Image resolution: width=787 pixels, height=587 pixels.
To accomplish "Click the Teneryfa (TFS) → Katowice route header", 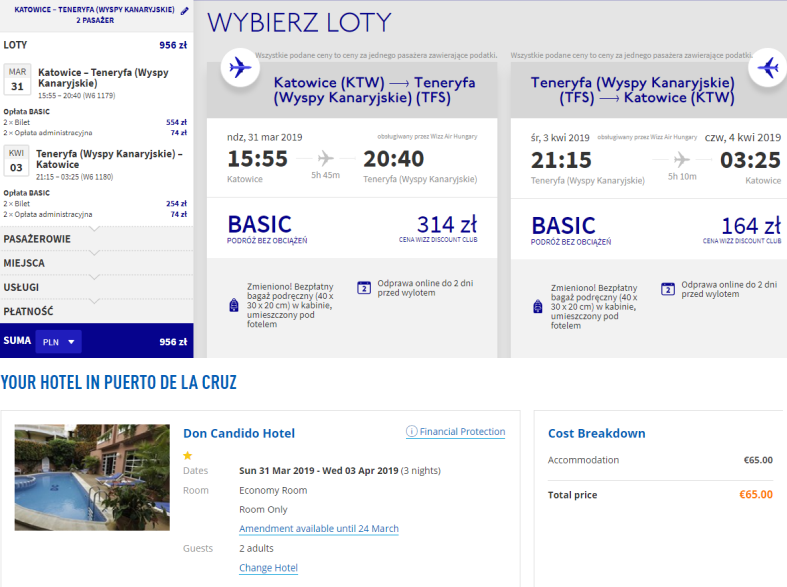I will (x=632, y=90).
